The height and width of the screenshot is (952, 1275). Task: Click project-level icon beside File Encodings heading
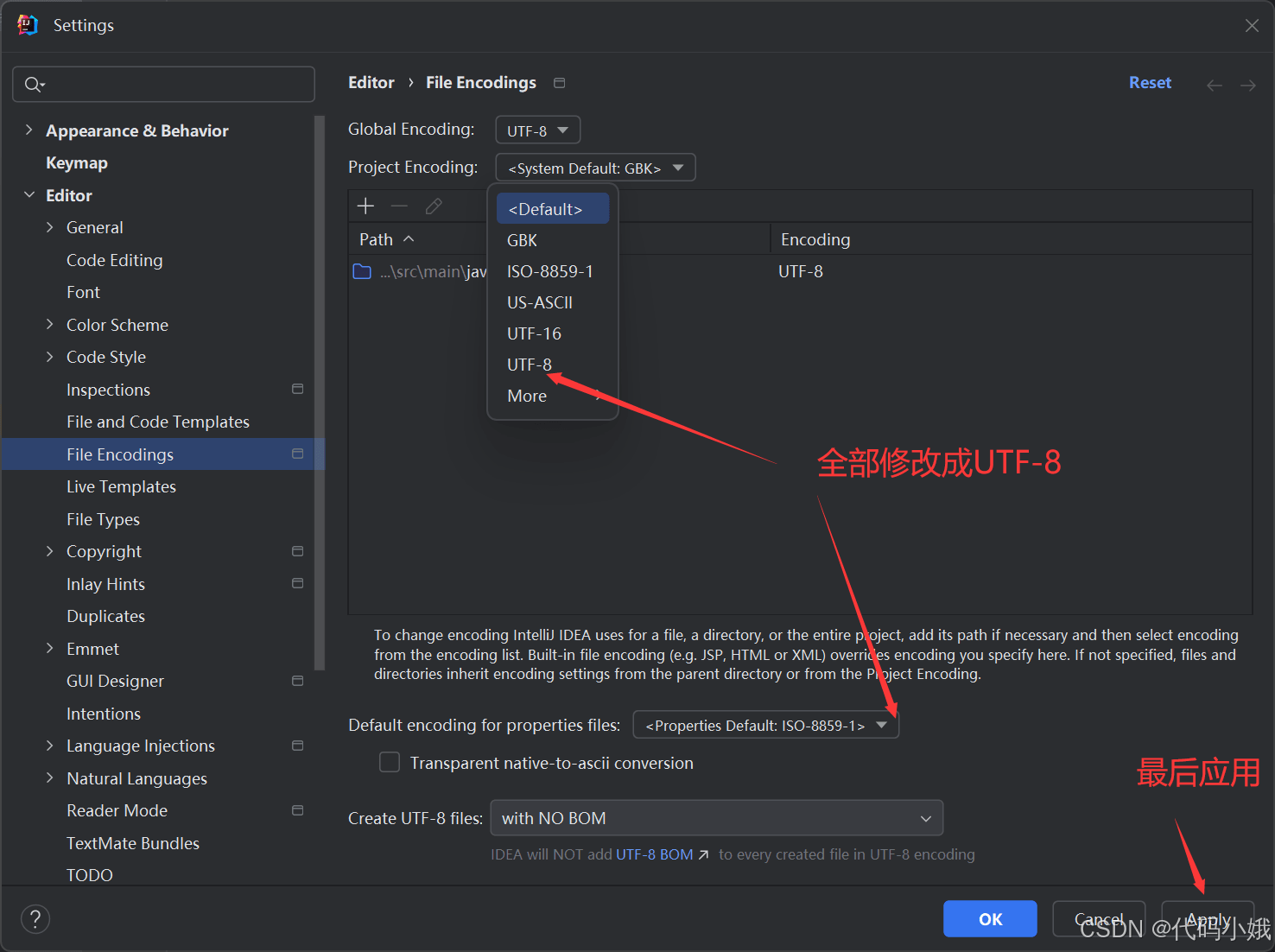click(x=560, y=83)
